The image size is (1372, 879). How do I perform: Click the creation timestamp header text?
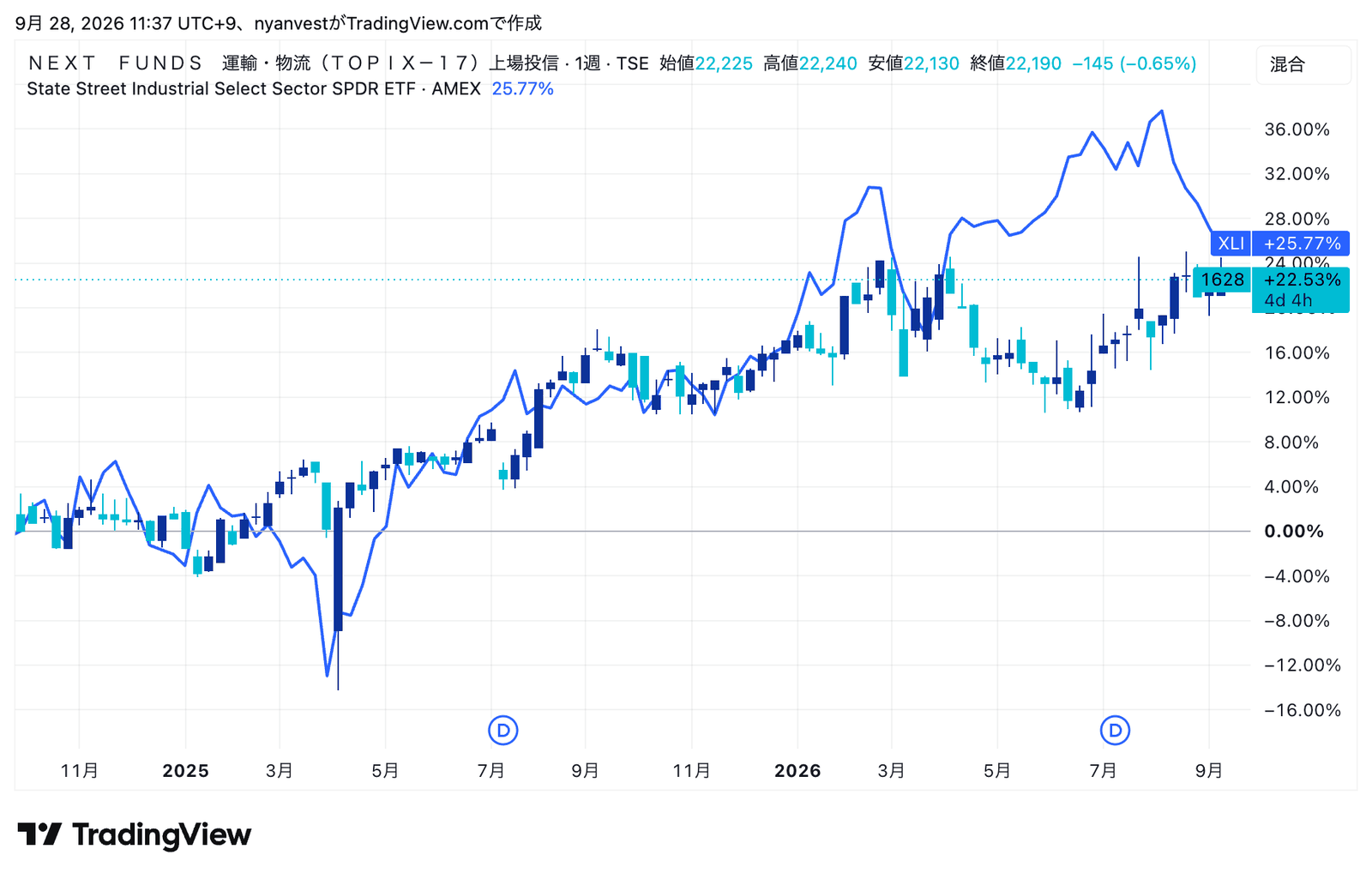[x=279, y=23]
